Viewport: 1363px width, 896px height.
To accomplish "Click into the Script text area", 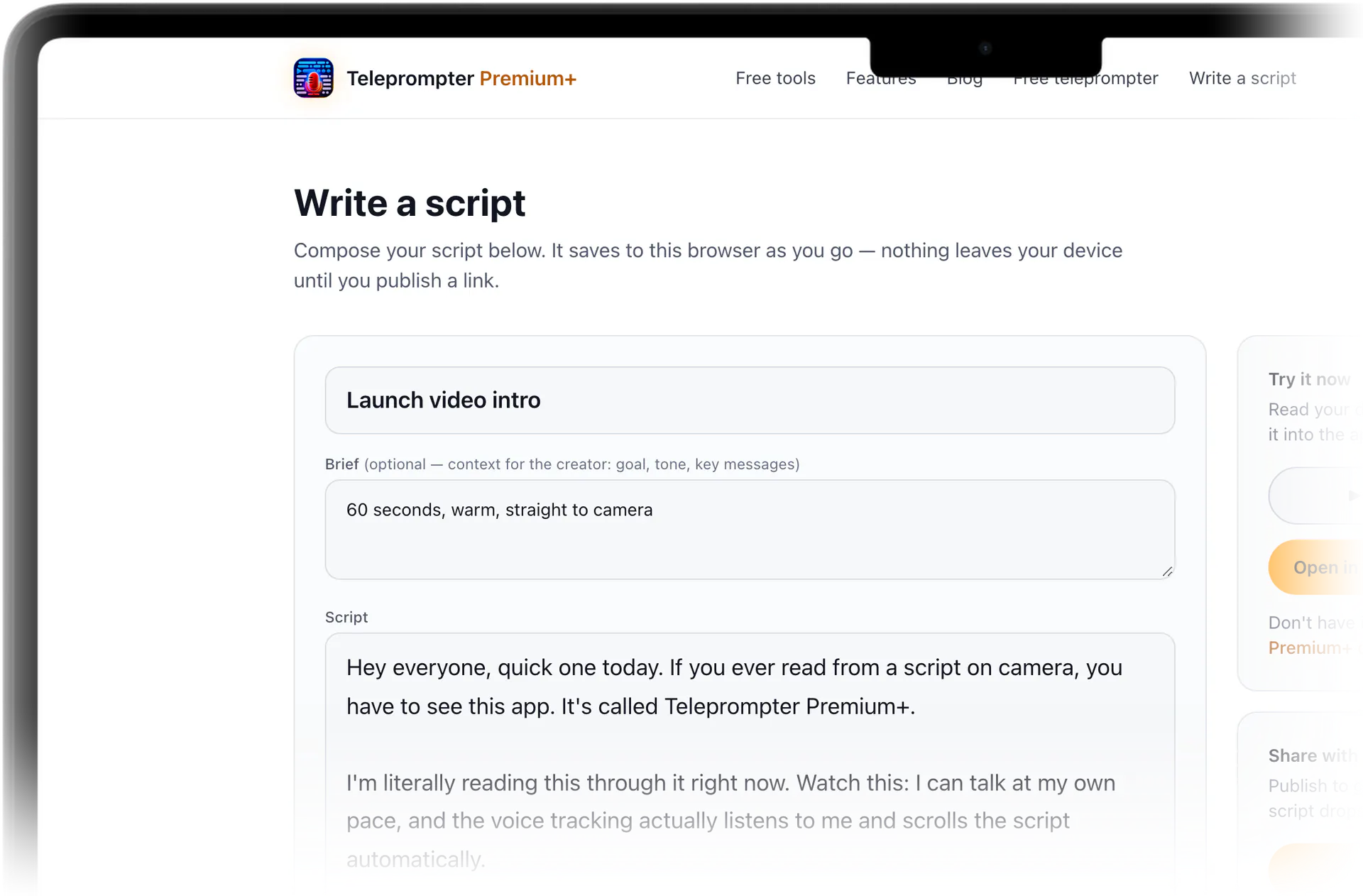I will pos(750,760).
